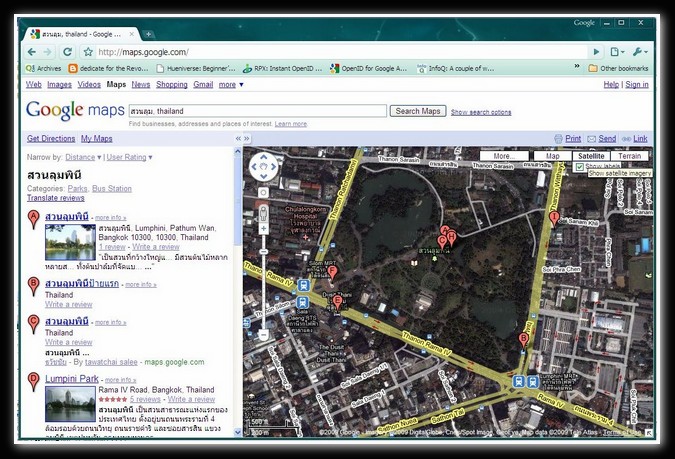Click the Street View pegman icon
675x459 pixels.
pyautogui.click(x=263, y=213)
